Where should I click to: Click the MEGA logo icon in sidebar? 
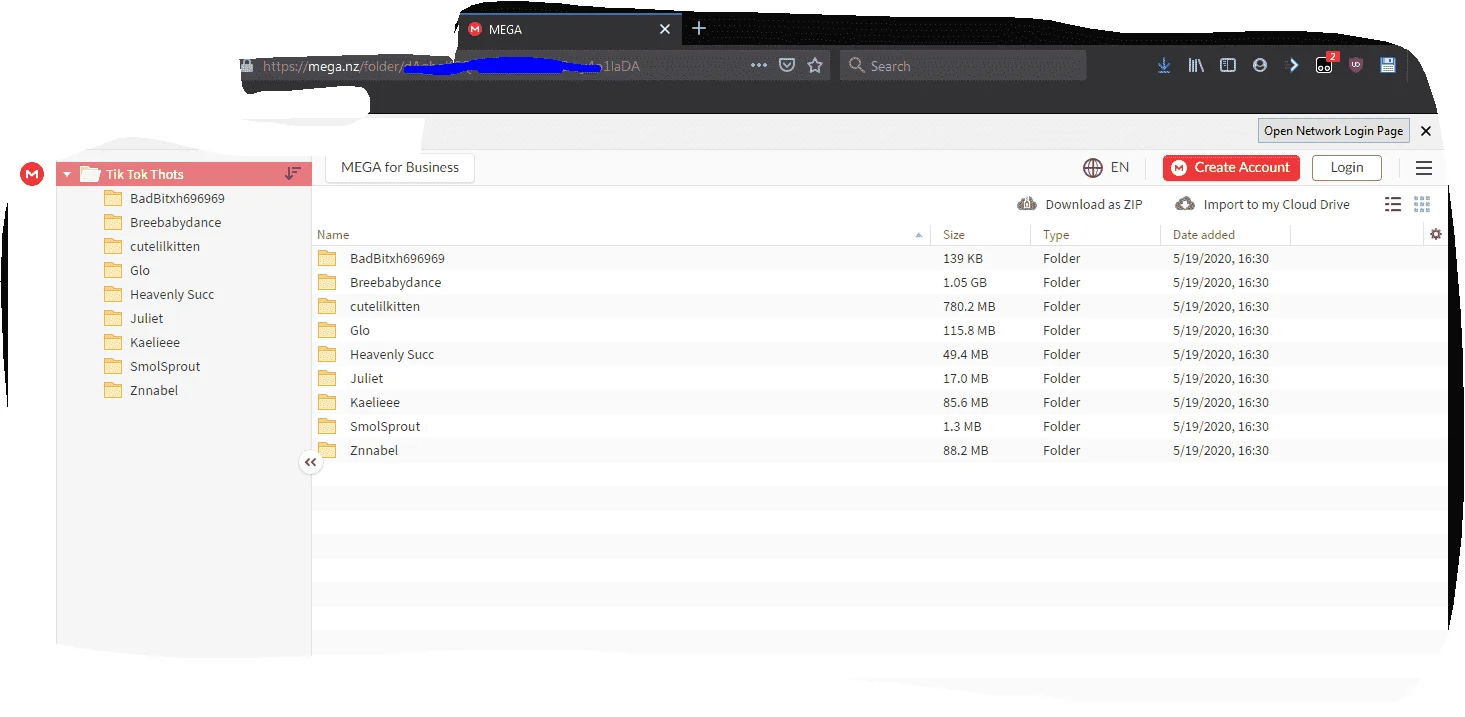(x=32, y=174)
